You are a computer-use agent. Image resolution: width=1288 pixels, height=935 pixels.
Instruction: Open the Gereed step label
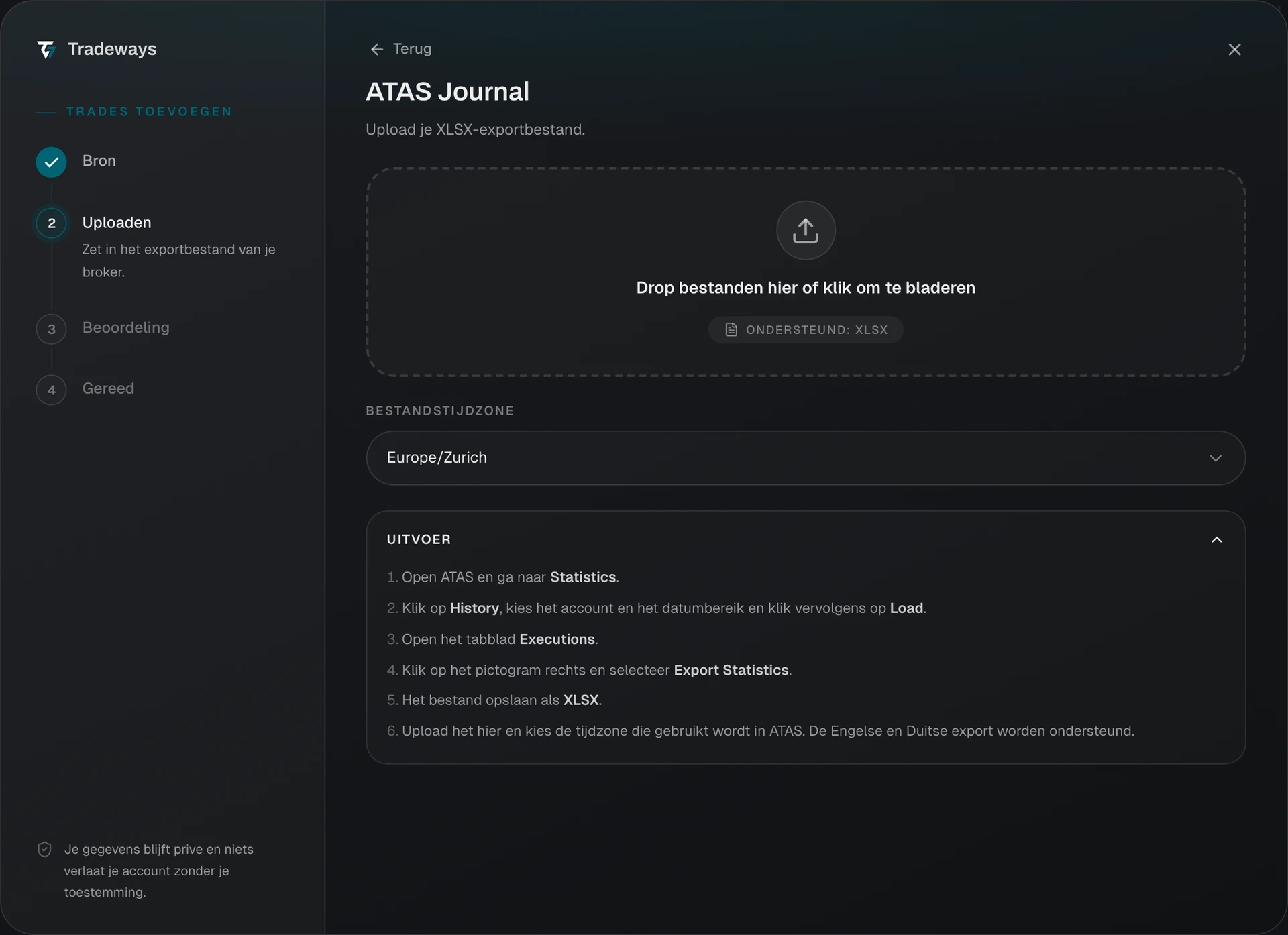click(108, 388)
